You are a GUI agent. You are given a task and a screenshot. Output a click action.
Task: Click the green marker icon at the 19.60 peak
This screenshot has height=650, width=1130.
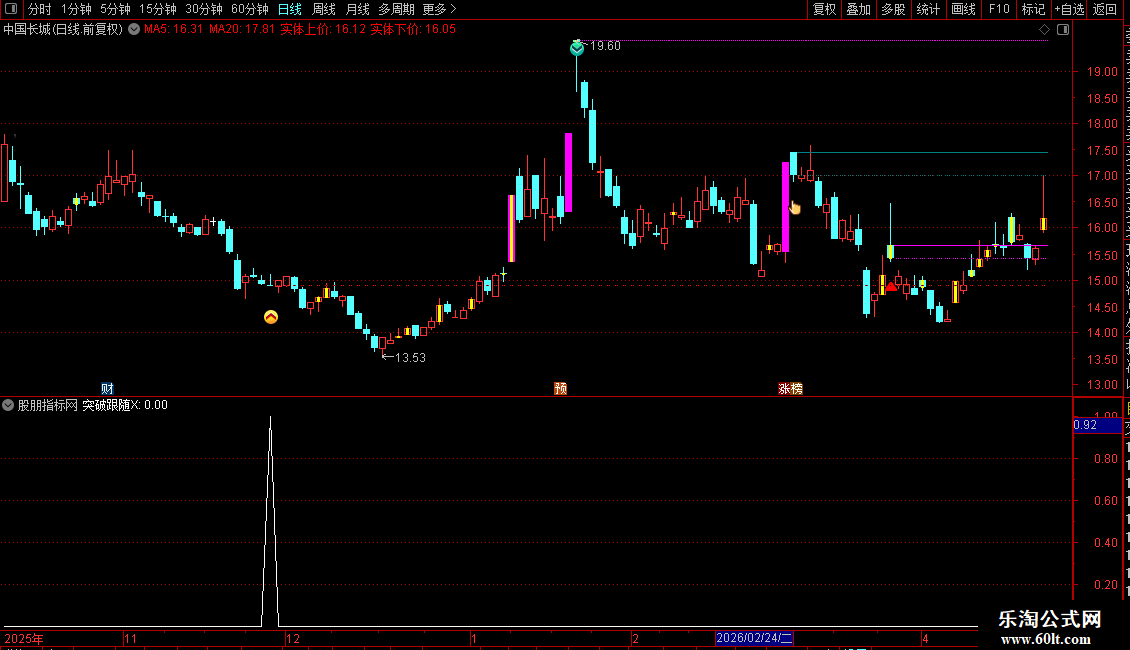click(x=577, y=48)
